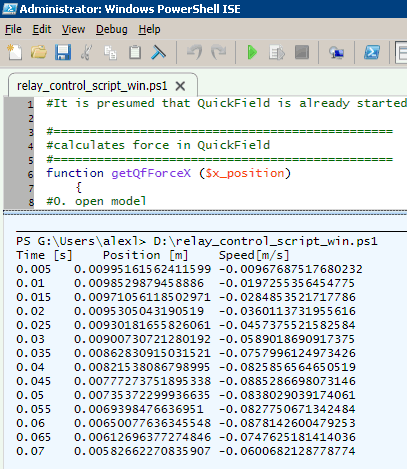Open the Edit menu

click(42, 29)
